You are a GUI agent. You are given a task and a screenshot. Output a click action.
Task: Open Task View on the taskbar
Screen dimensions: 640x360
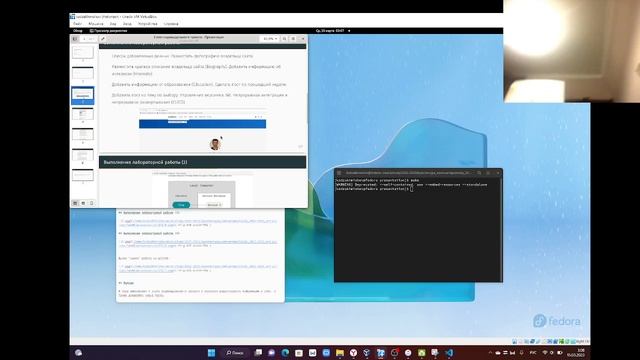[x=258, y=353]
